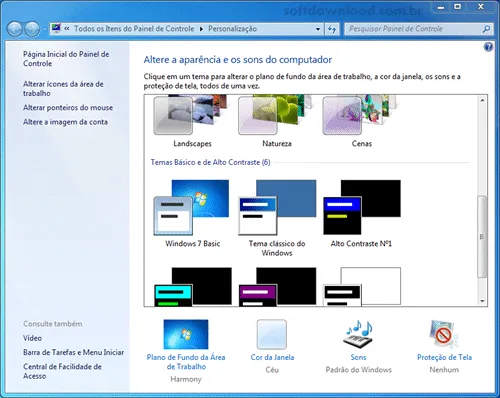500x398 pixels.
Task: Open Alterar ponteiros do mouse
Action: (x=68, y=108)
